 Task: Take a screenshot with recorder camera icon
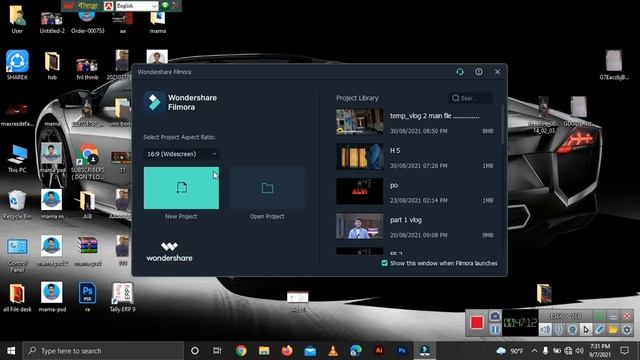(495, 316)
